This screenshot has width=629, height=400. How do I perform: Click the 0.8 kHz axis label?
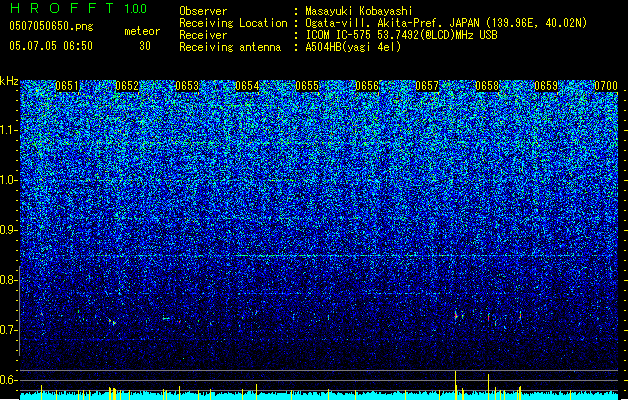click(x=9, y=280)
